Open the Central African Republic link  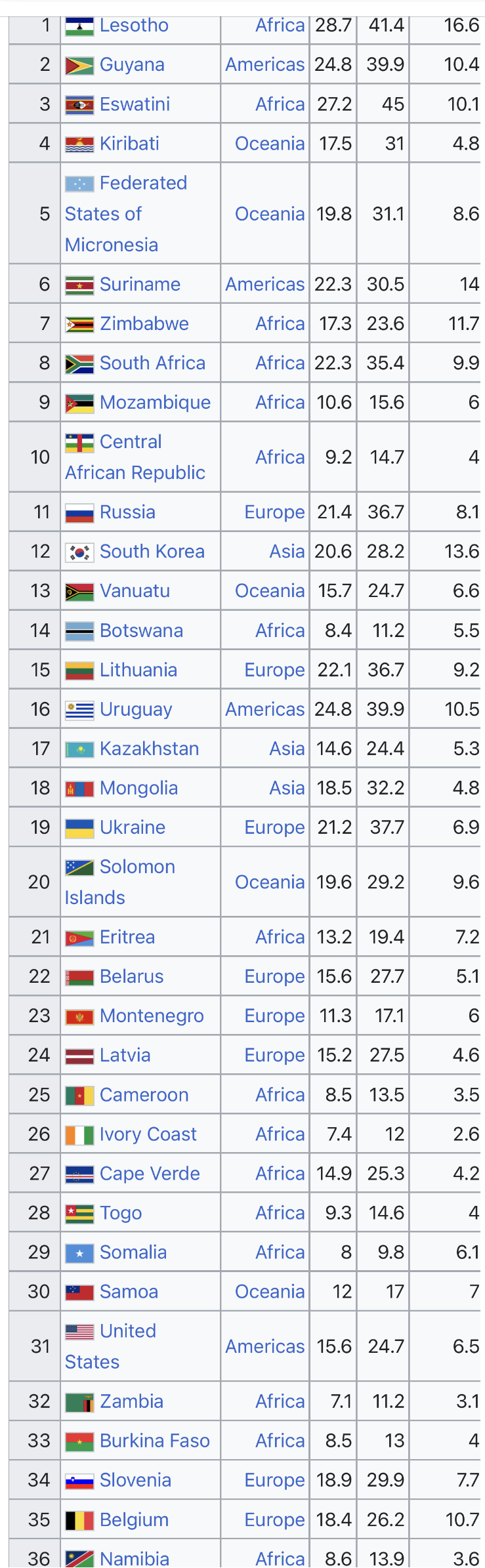click(135, 457)
